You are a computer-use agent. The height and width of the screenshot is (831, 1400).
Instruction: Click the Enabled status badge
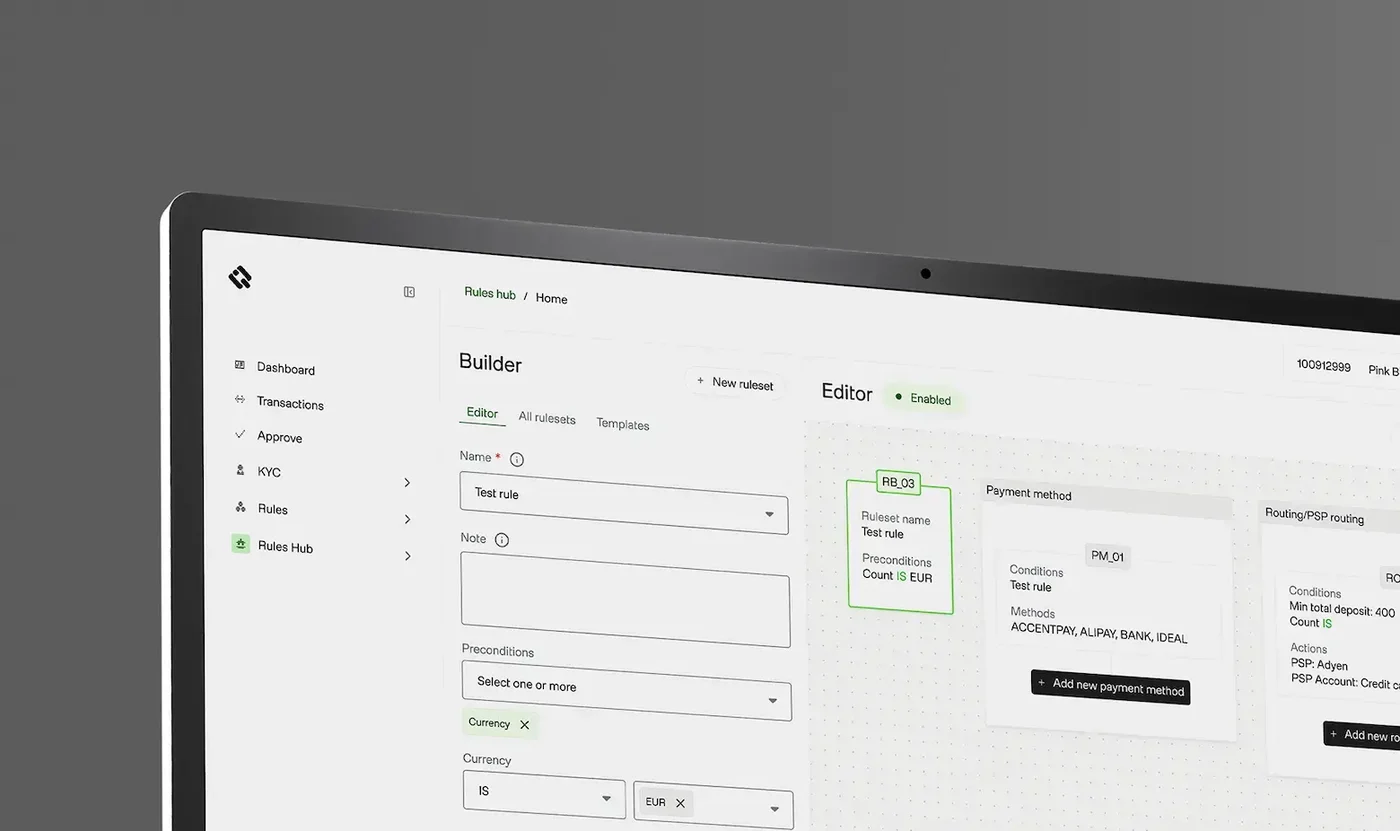pyautogui.click(x=923, y=398)
